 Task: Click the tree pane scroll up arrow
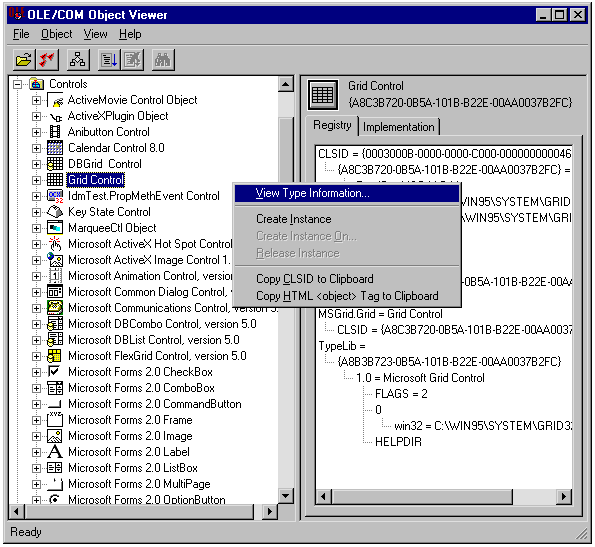[x=286, y=84]
